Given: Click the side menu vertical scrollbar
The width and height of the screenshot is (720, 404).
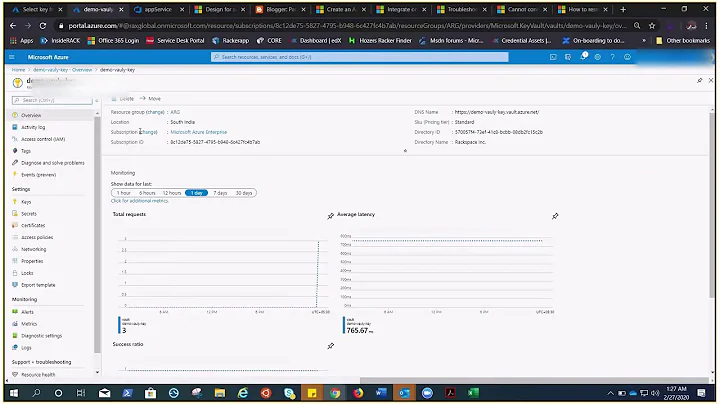Looking at the screenshot, I should click(97, 234).
